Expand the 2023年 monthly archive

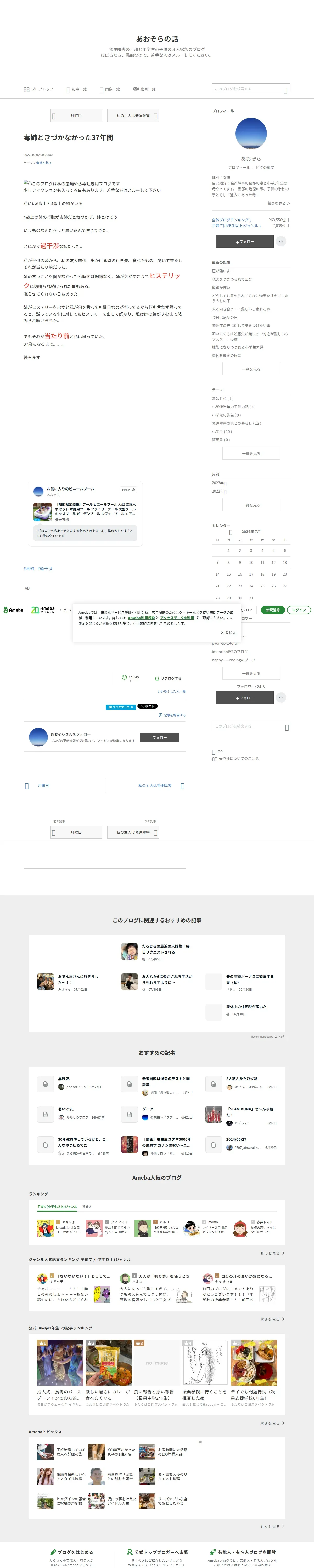tap(220, 483)
